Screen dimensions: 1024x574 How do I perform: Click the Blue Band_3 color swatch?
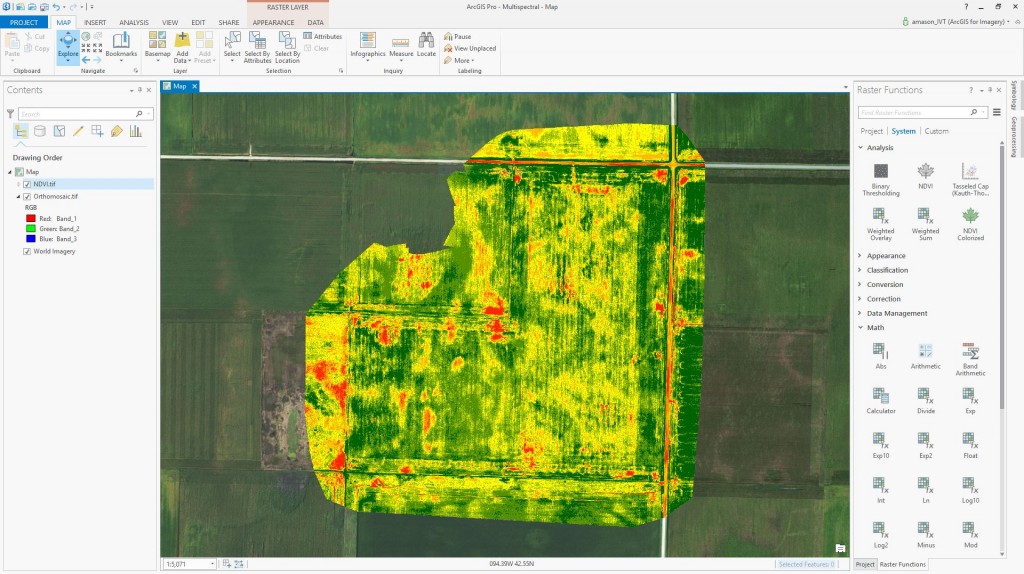pyautogui.click(x=31, y=239)
